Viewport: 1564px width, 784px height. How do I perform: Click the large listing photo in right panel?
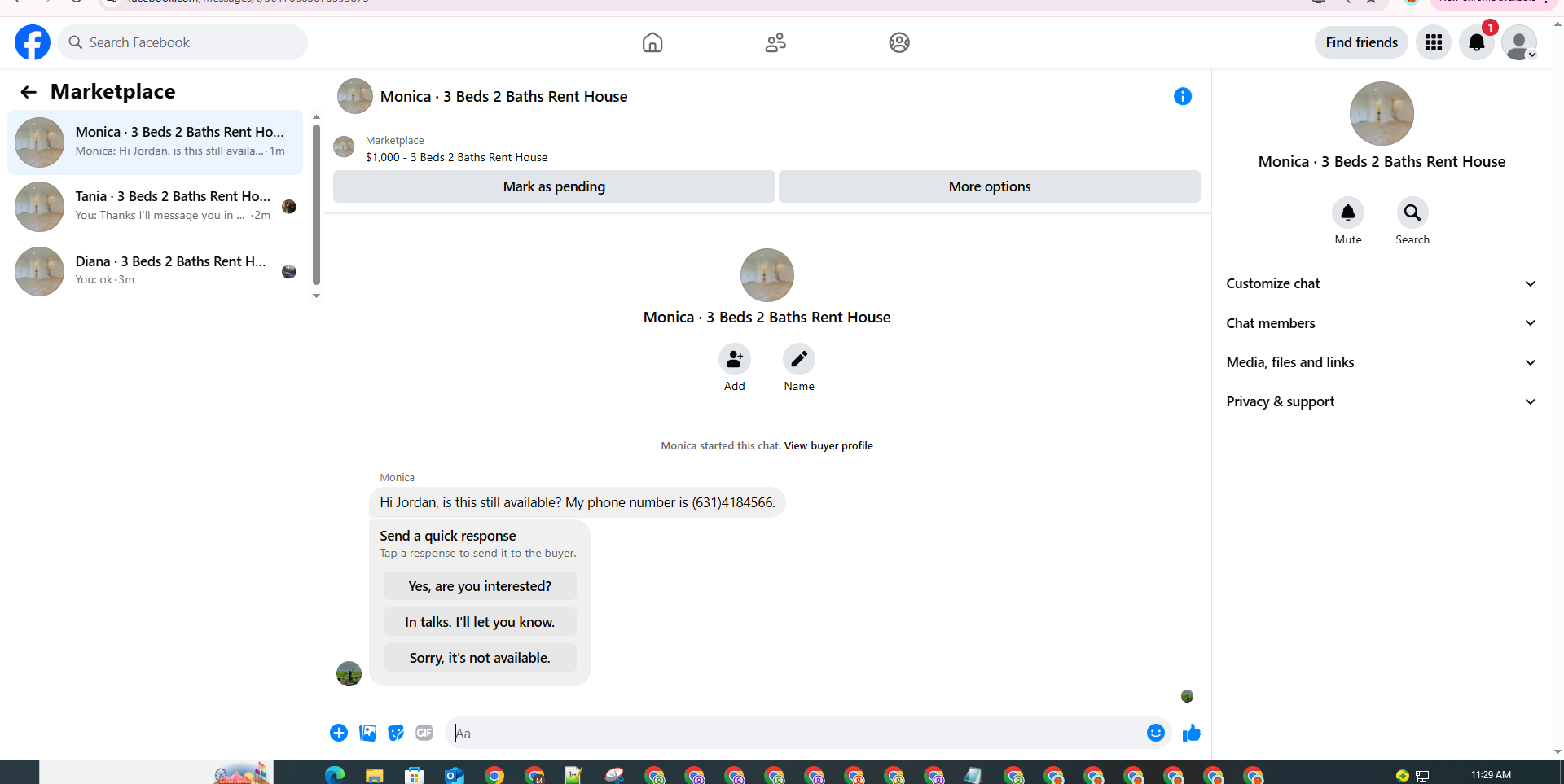pos(1382,113)
